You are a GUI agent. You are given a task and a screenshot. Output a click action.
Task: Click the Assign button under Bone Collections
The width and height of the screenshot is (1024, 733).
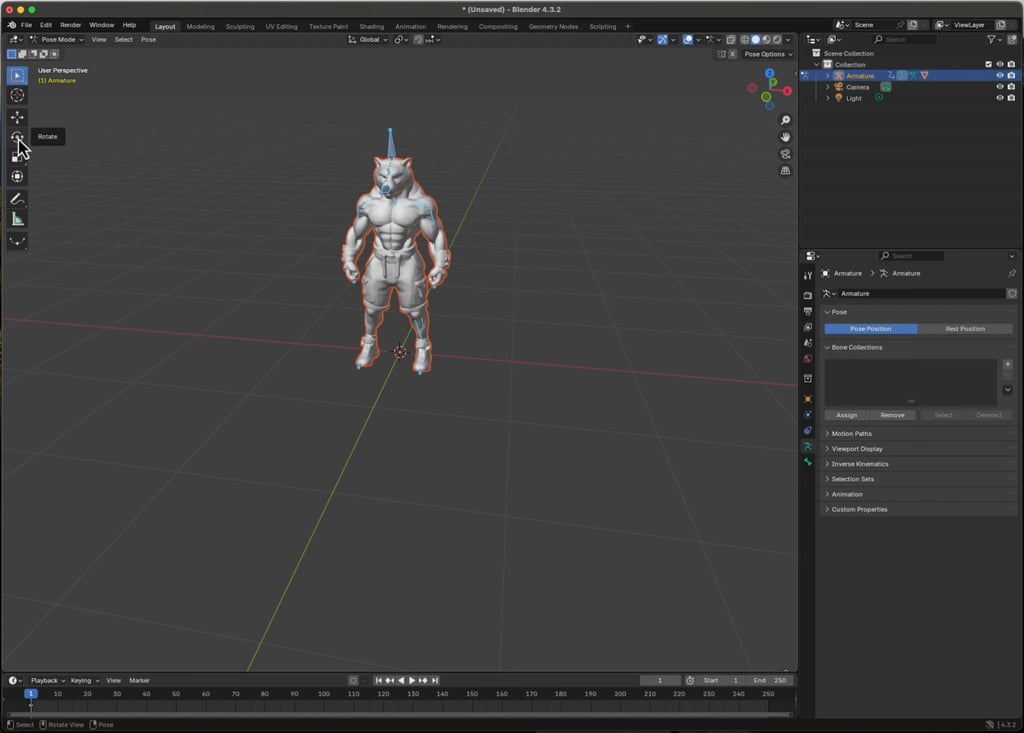pos(846,414)
